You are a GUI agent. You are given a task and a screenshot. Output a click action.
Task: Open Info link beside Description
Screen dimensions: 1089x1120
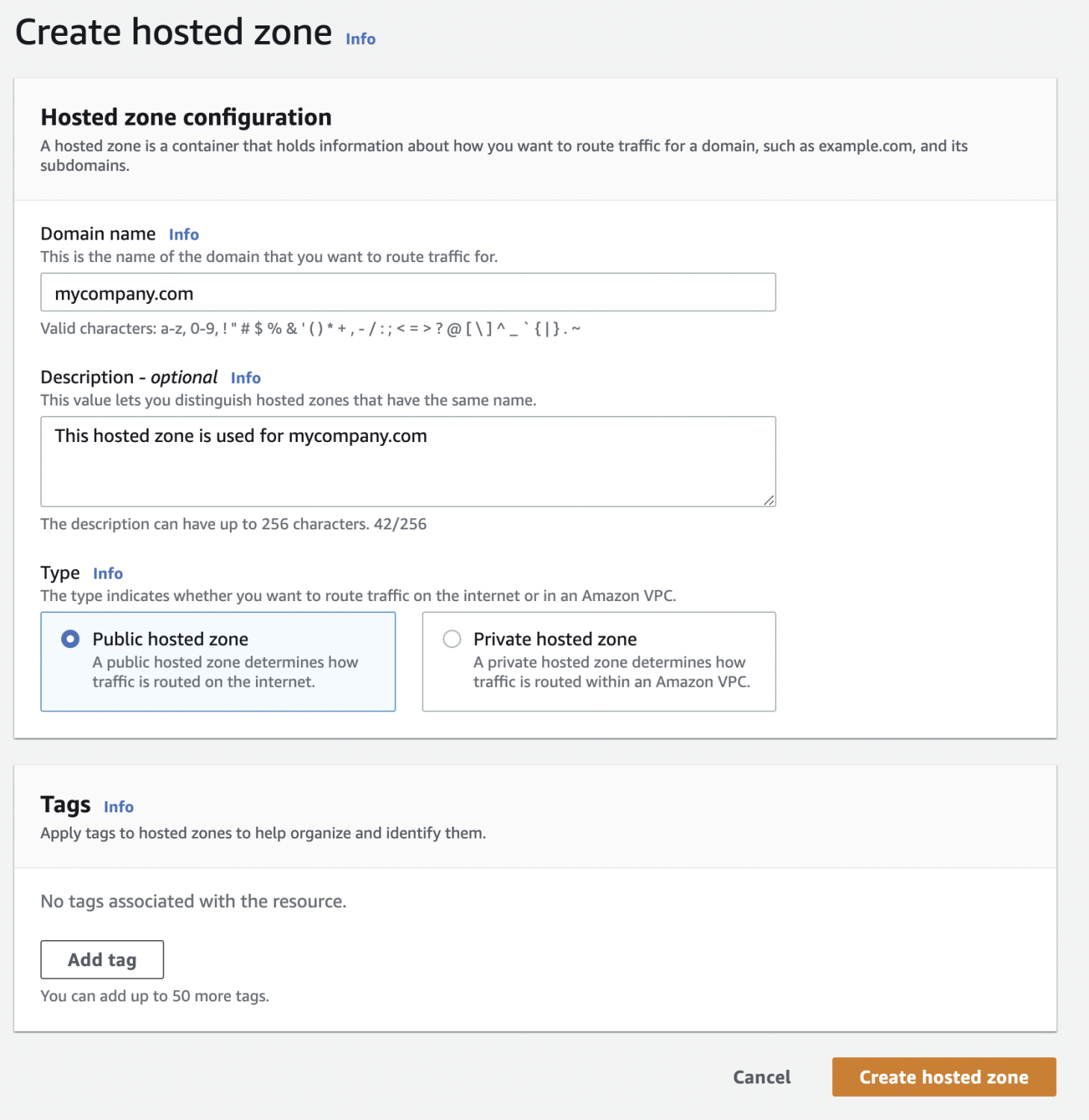coord(246,378)
